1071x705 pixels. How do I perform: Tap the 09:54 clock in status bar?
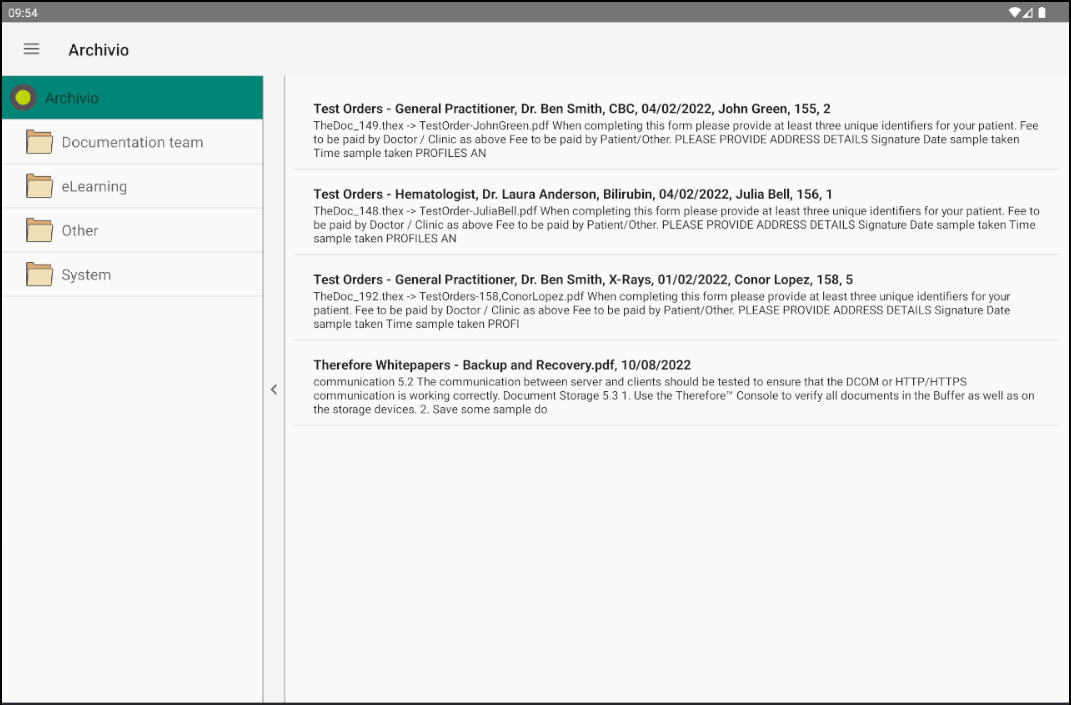22,12
